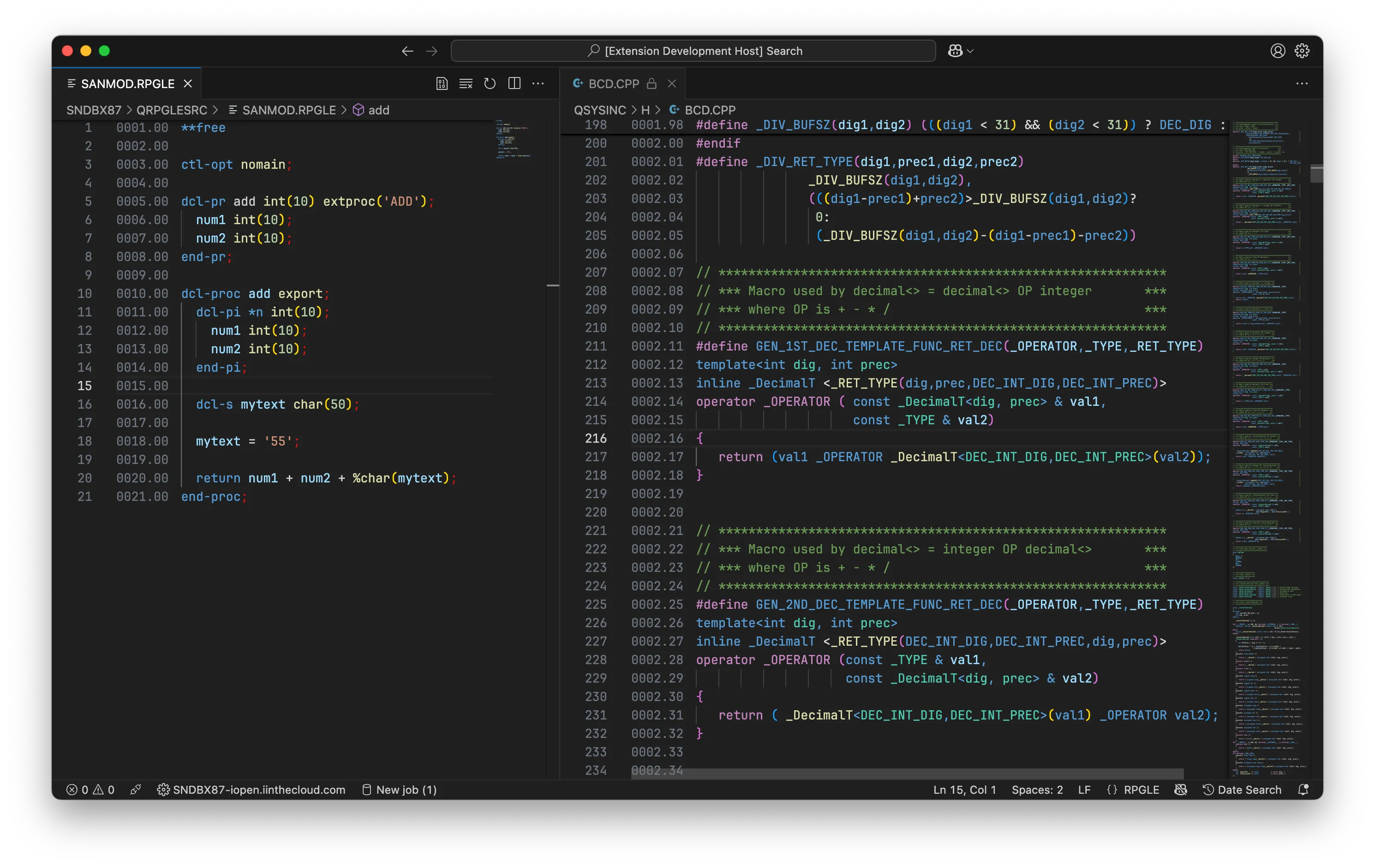The height and width of the screenshot is (868, 1375).
Task: Click the QRPGLESRC breadcrumb
Action: [x=171, y=110]
